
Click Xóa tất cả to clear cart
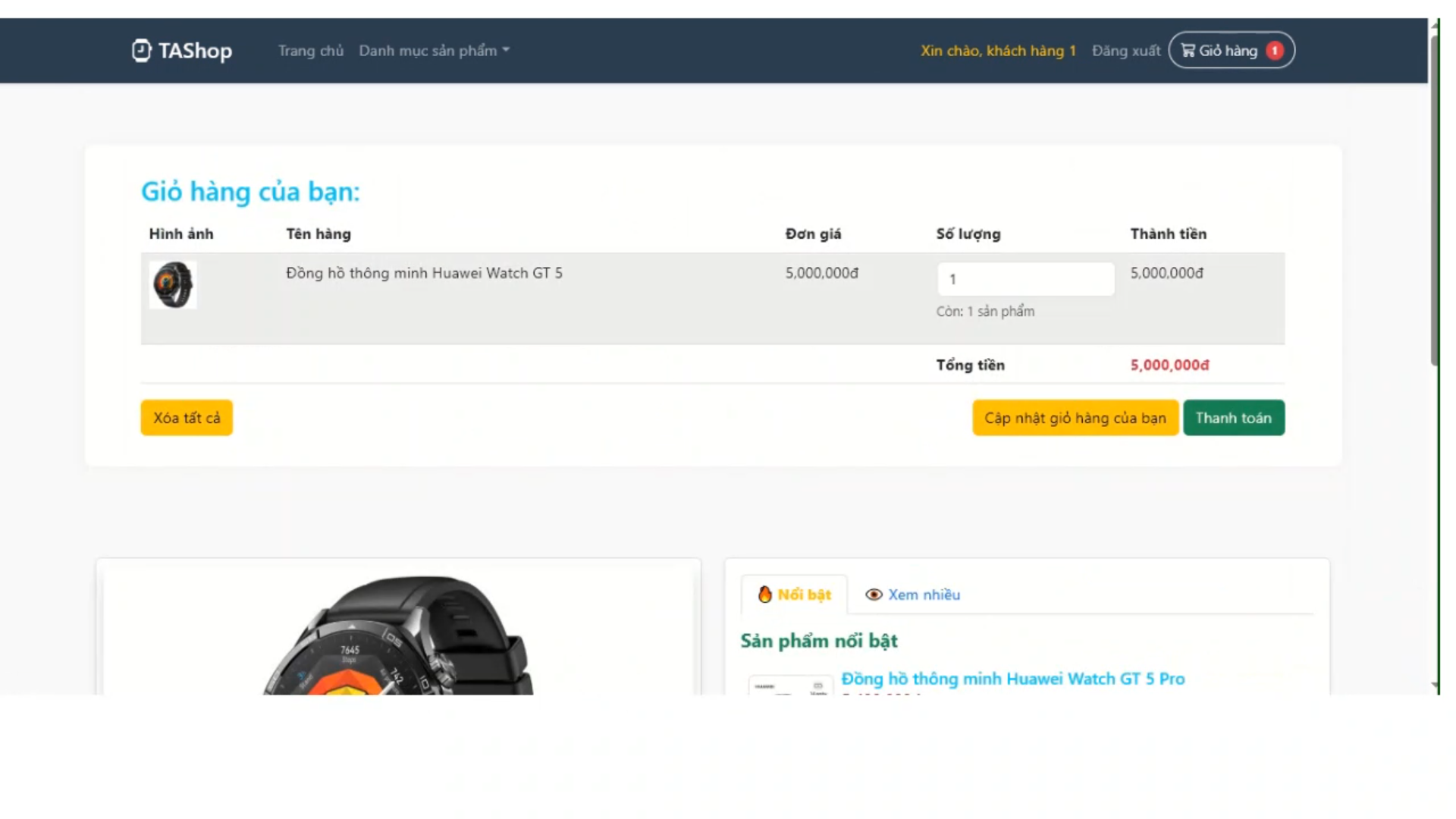187,418
